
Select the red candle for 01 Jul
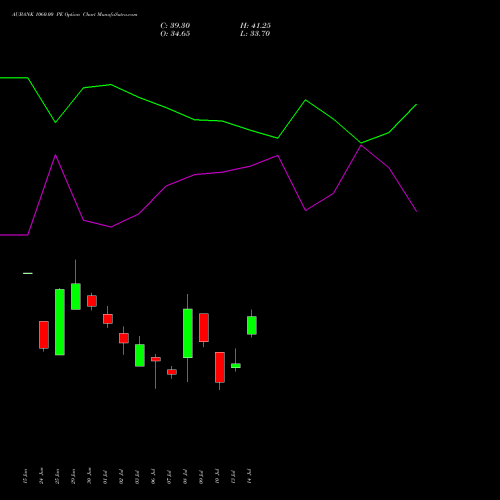click(x=108, y=319)
